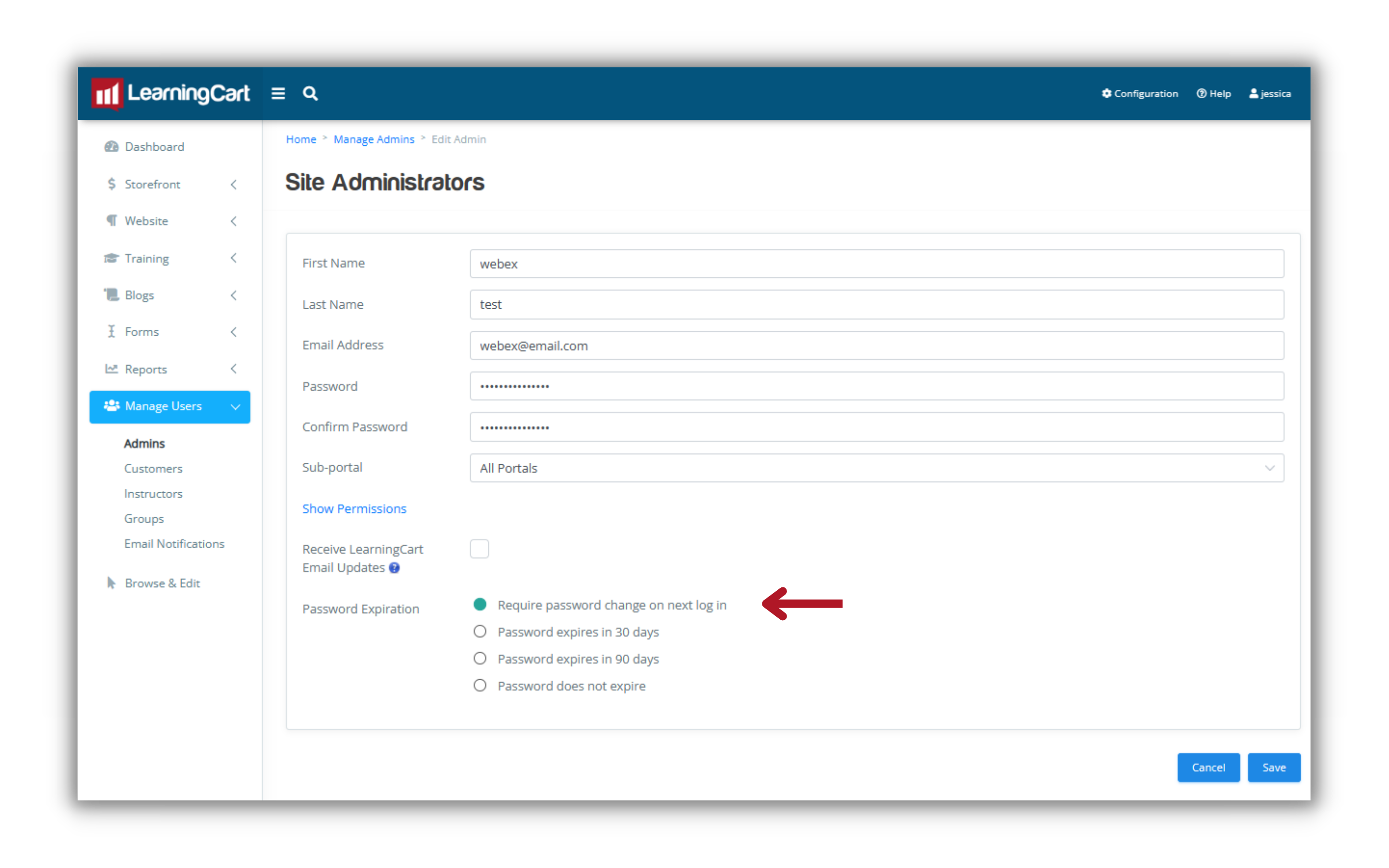
Task: Toggle the hamburger sidebar menu icon
Action: 278,94
